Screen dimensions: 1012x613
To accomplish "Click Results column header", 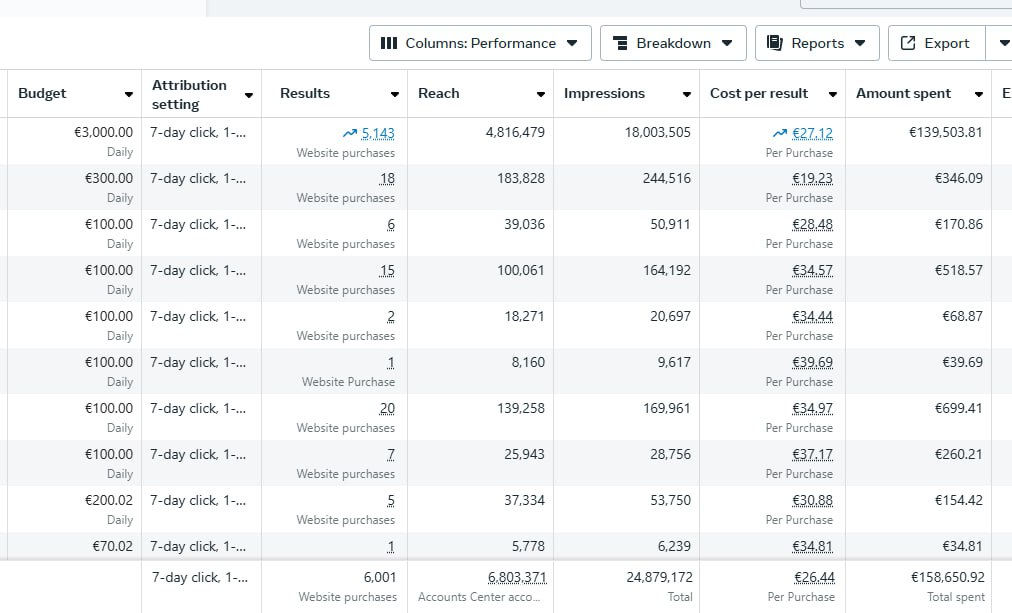I will (x=305, y=93).
